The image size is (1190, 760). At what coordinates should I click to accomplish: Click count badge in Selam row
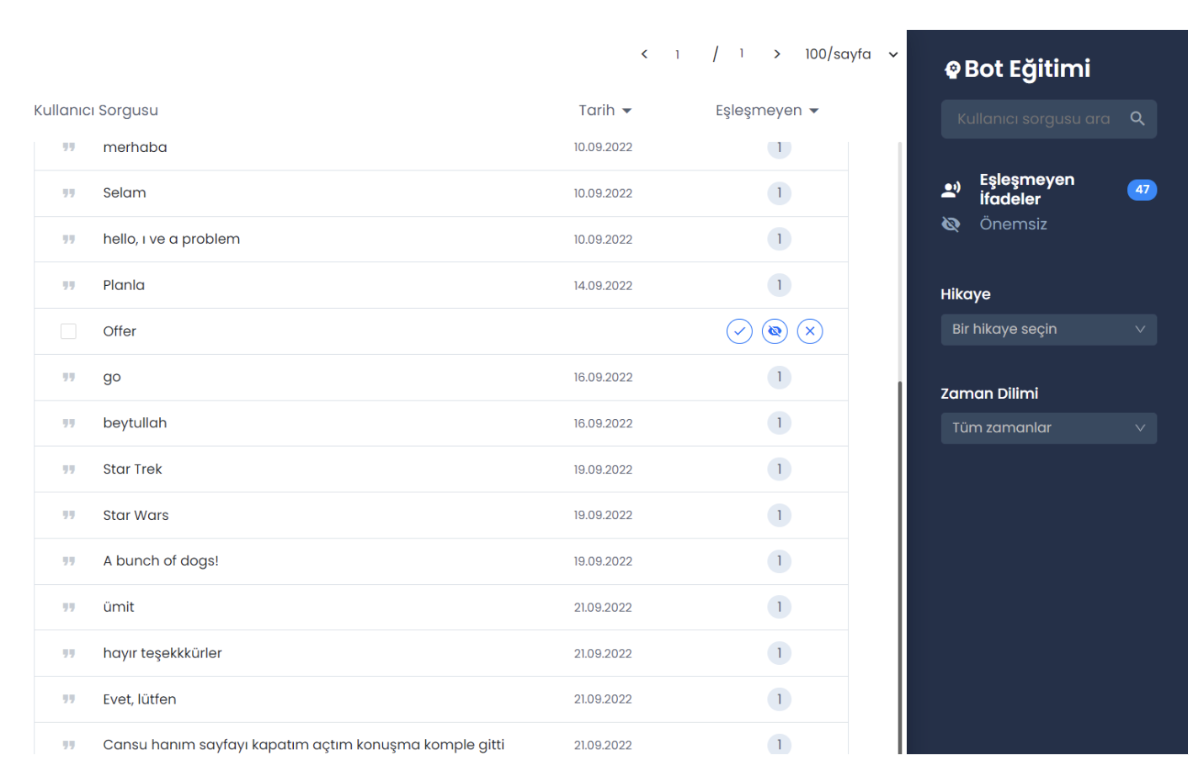click(x=779, y=193)
